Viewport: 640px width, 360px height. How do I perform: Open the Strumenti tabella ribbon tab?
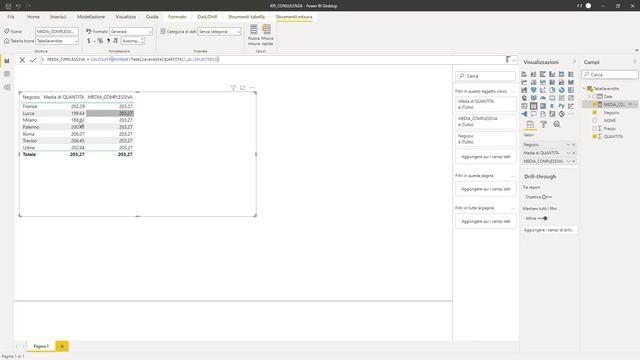point(247,17)
